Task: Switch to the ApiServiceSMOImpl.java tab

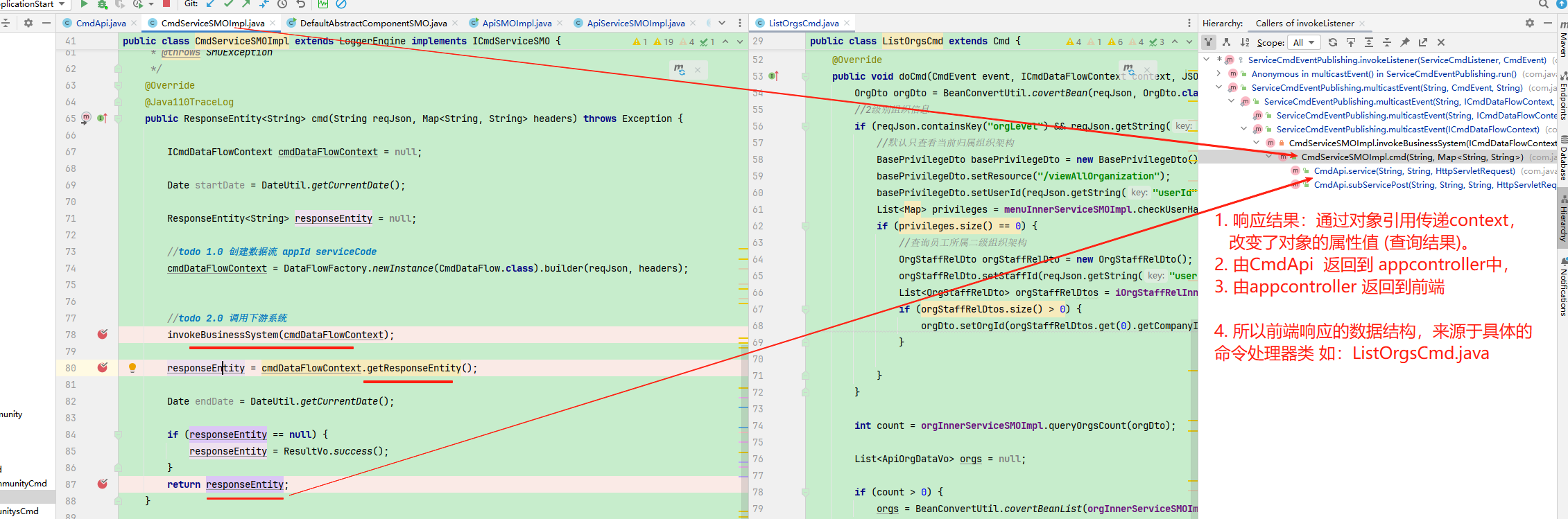Action: 636,23
